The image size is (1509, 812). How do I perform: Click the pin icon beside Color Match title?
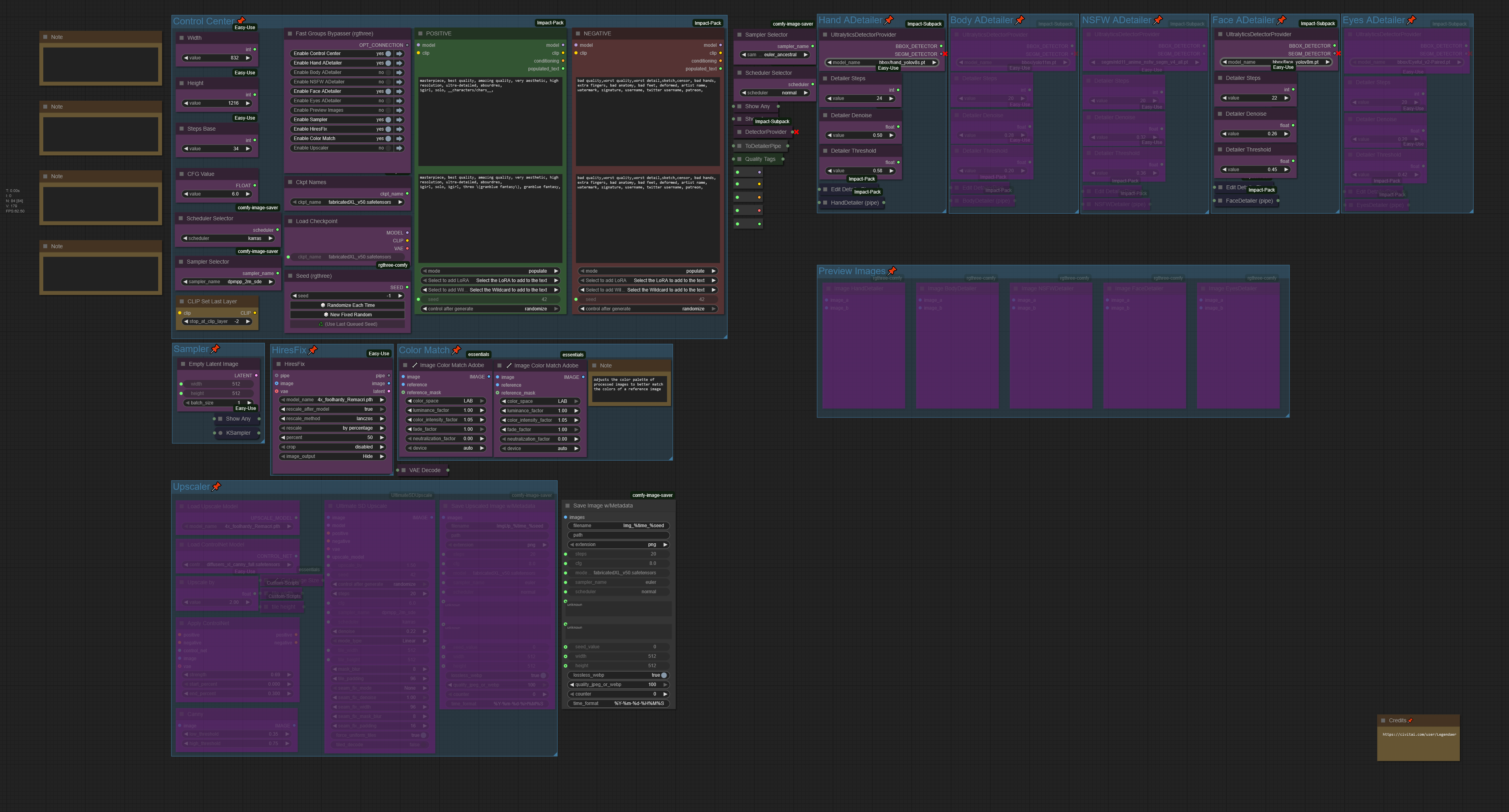tap(456, 350)
